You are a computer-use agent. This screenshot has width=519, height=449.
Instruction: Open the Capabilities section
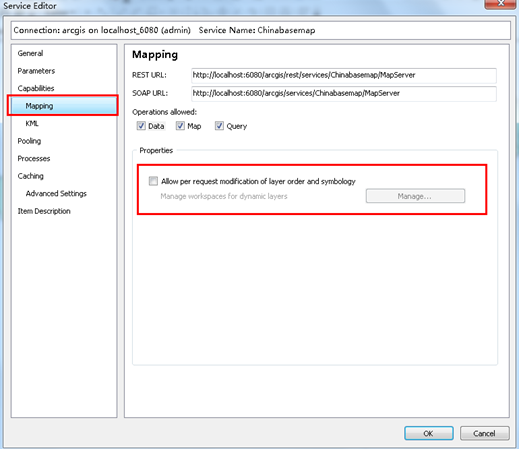coord(36,88)
